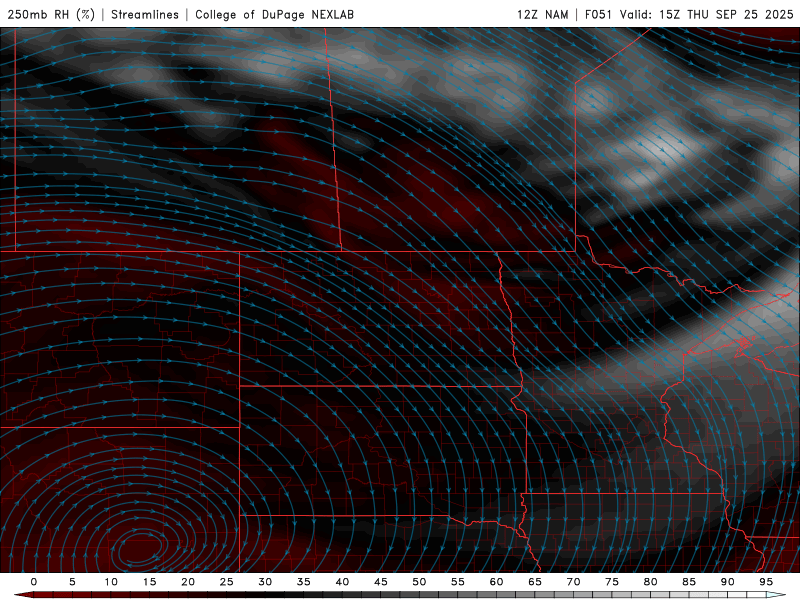This screenshot has width=800, height=600.
Task: Click 'College of DuPage NEXLAB' text
Action: tap(274, 14)
